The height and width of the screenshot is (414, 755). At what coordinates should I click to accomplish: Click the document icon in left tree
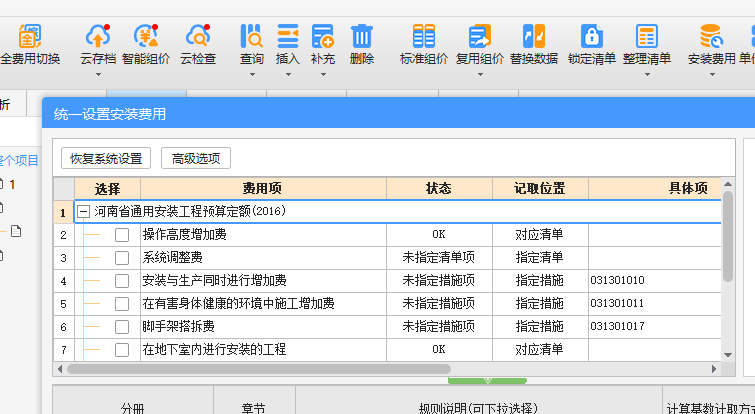pyautogui.click(x=16, y=232)
